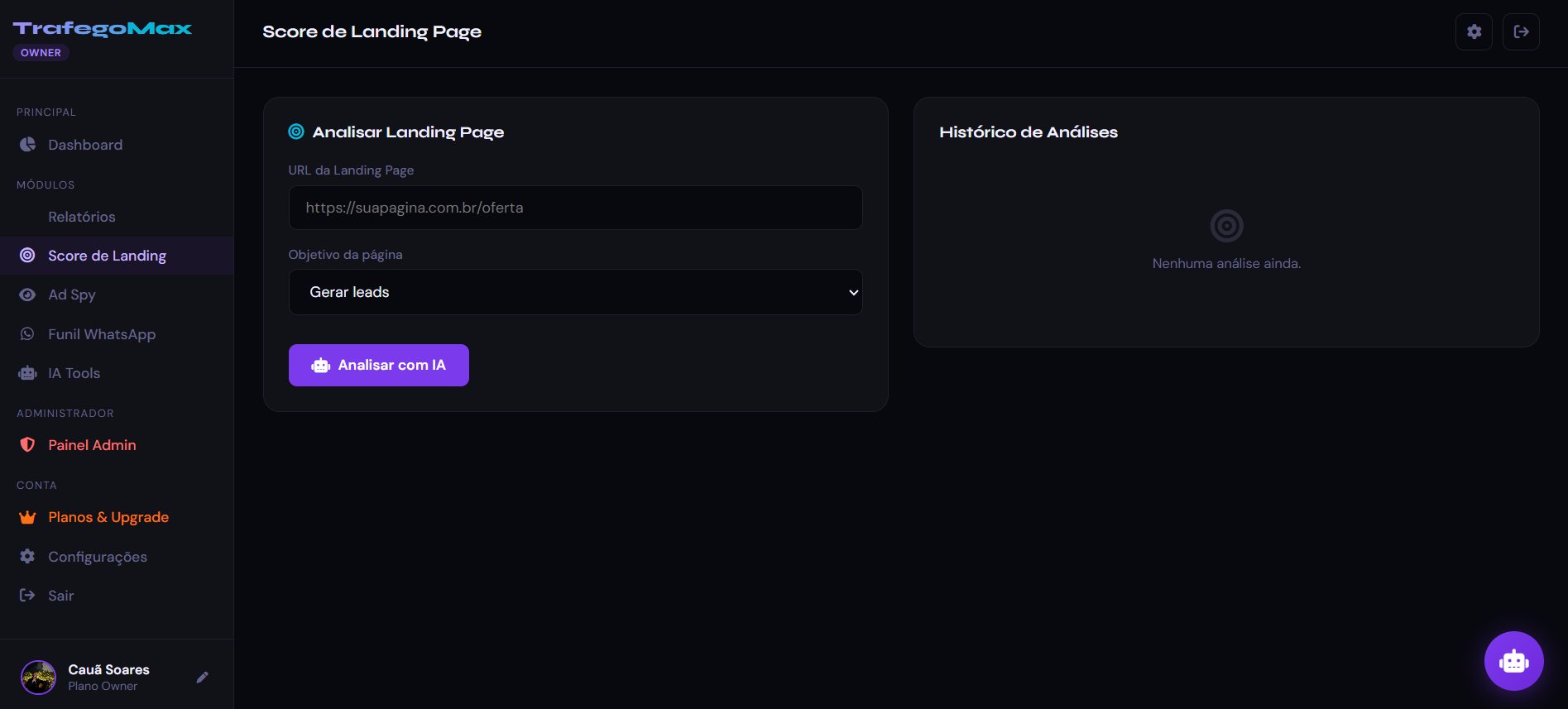The width and height of the screenshot is (1568, 709).
Task: Click the IA Tools robot icon
Action: point(27,373)
